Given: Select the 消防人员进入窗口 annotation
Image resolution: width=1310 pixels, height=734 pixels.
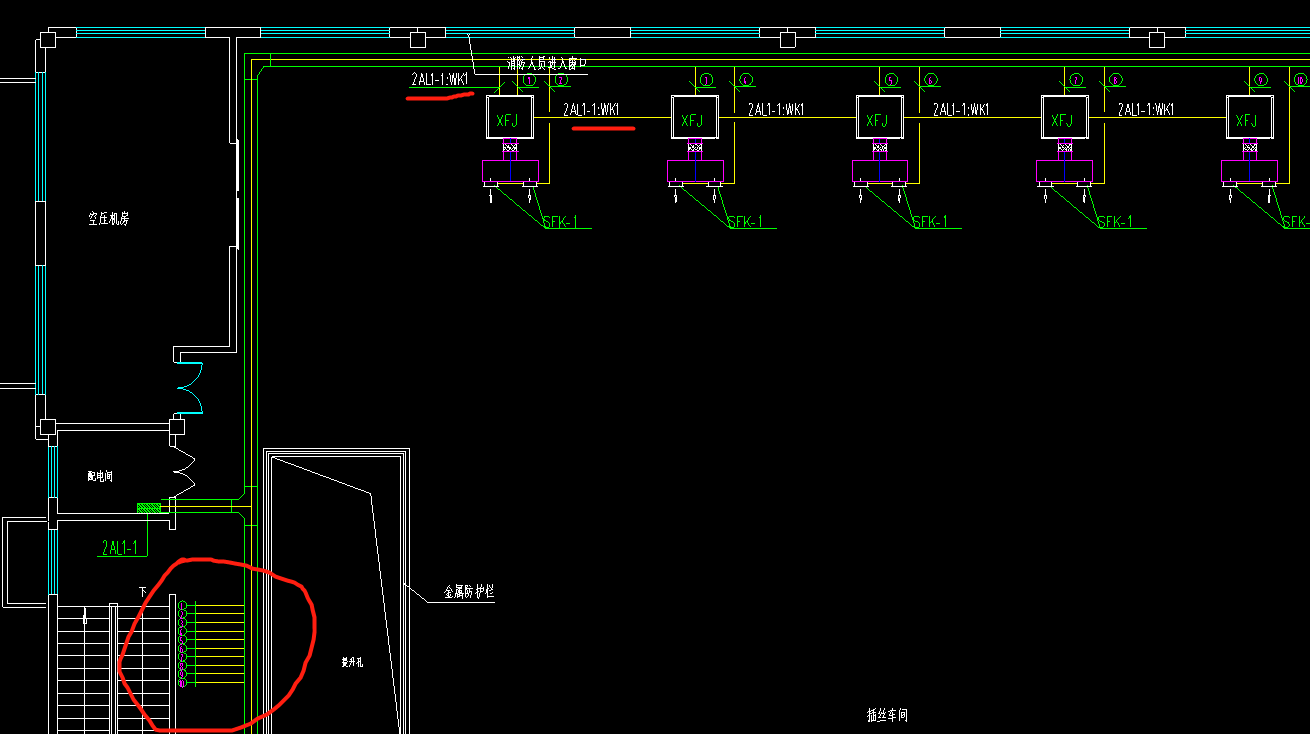Looking at the screenshot, I should [546, 63].
